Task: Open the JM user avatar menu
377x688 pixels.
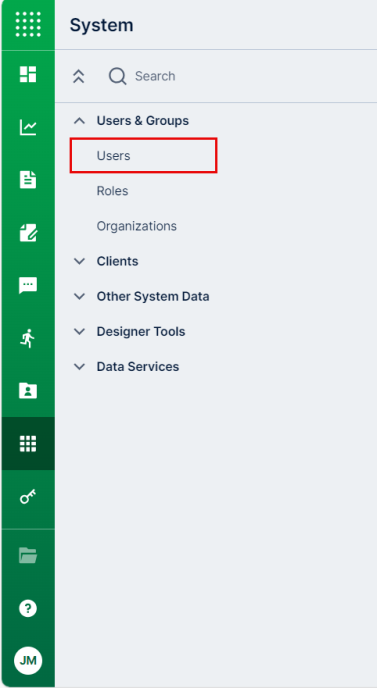Action: [28, 660]
